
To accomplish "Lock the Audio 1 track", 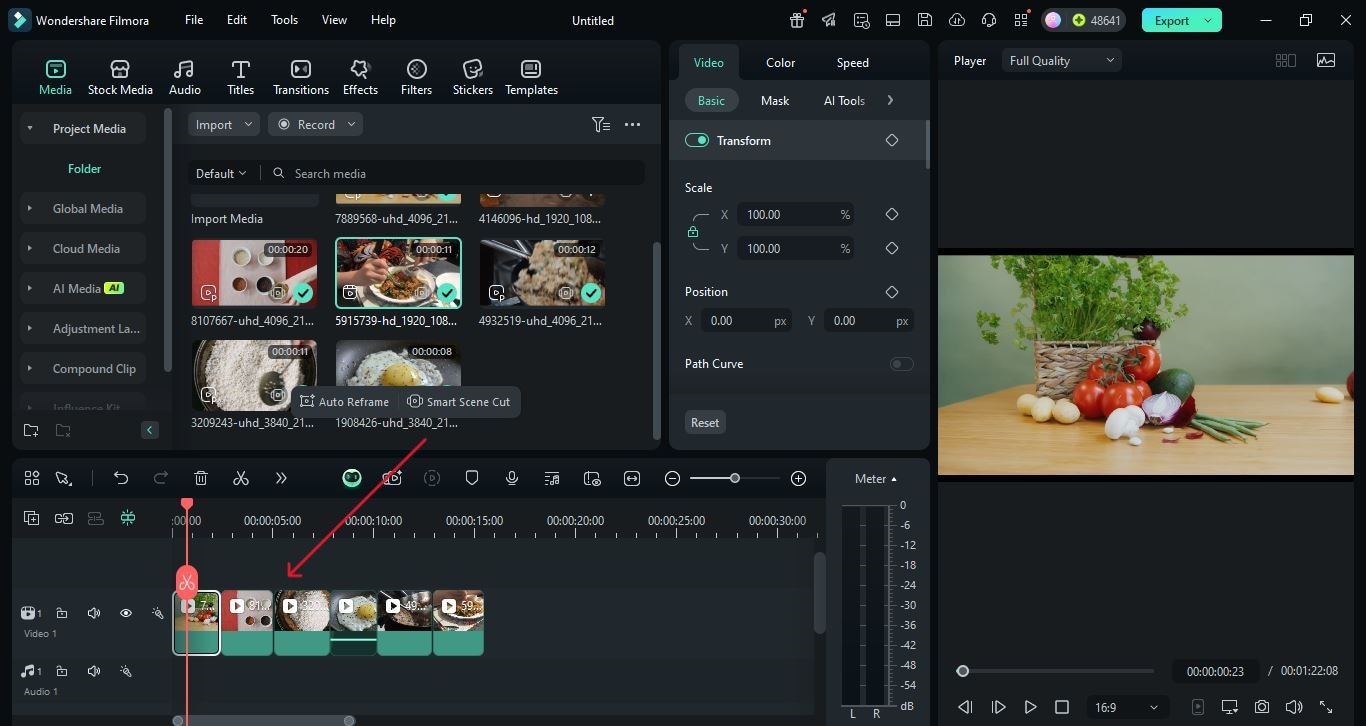I will pyautogui.click(x=61, y=671).
